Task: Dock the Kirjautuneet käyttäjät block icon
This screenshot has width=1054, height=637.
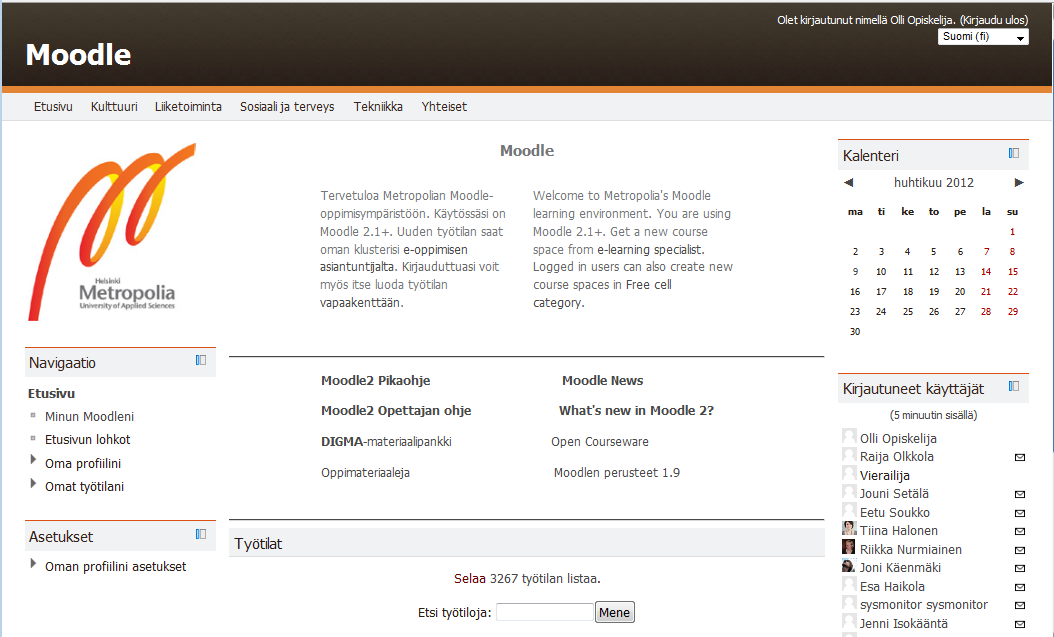Action: click(1014, 386)
